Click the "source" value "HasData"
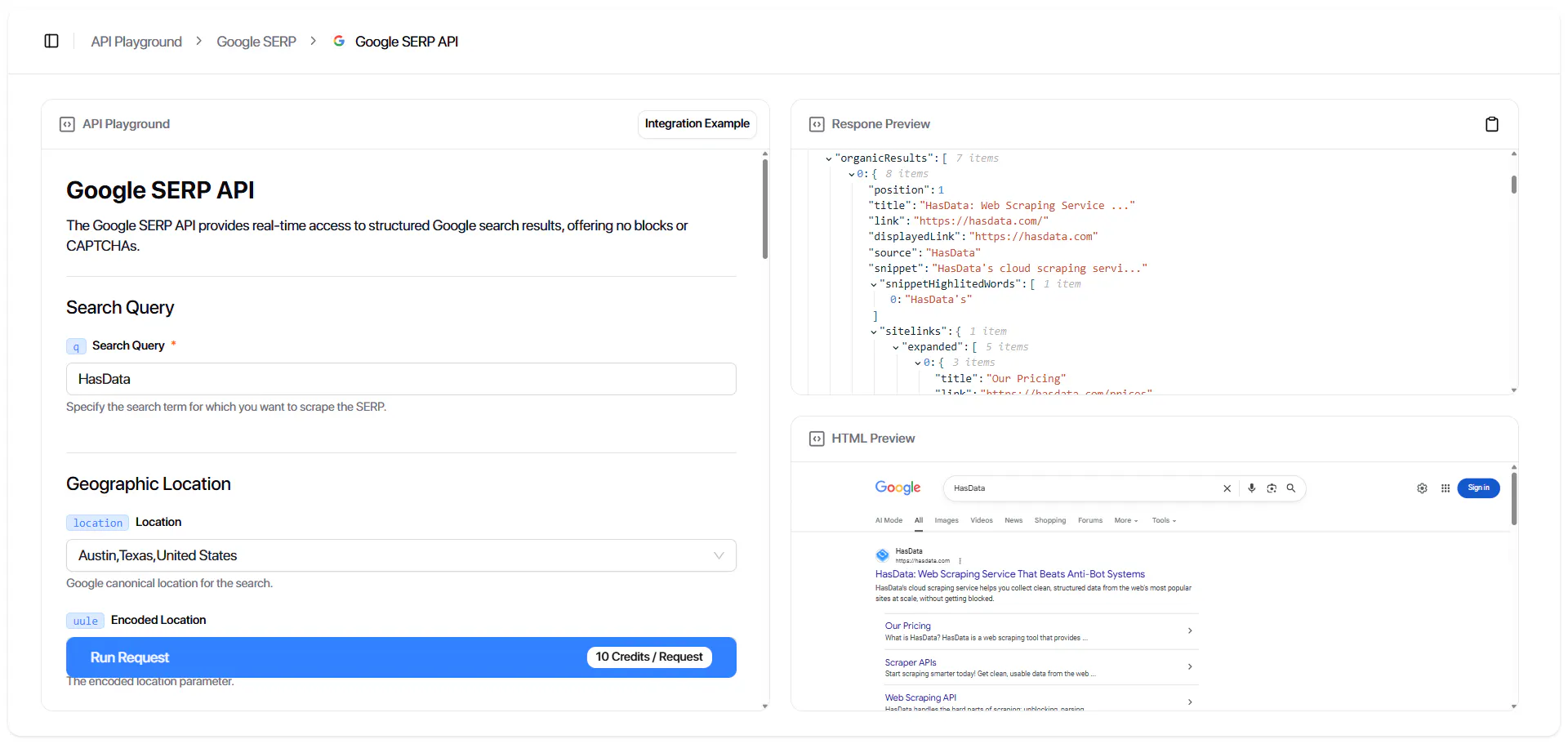 click(x=953, y=253)
